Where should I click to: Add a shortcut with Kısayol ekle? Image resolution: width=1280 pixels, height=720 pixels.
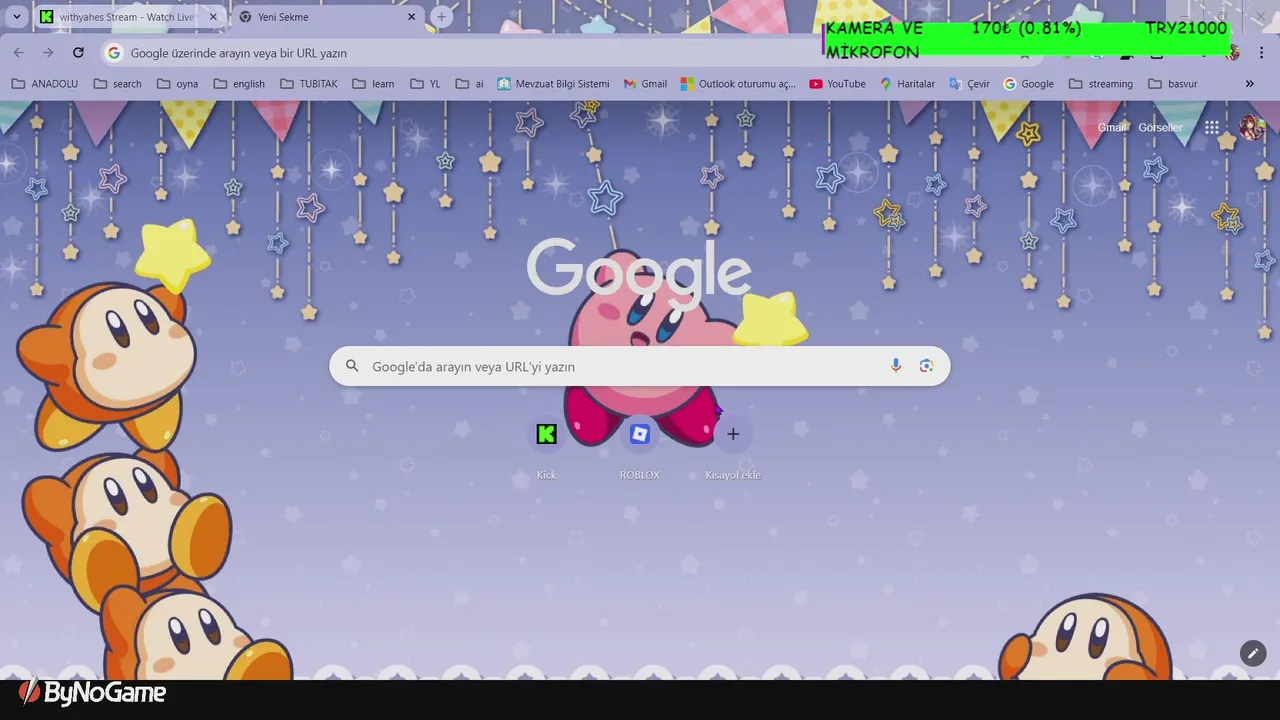point(733,446)
